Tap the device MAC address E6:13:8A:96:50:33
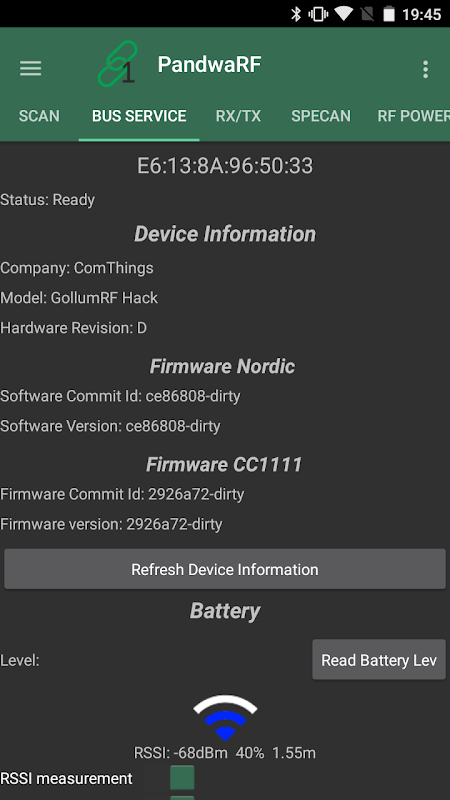The width and height of the screenshot is (450, 800). pyautogui.click(x=225, y=166)
